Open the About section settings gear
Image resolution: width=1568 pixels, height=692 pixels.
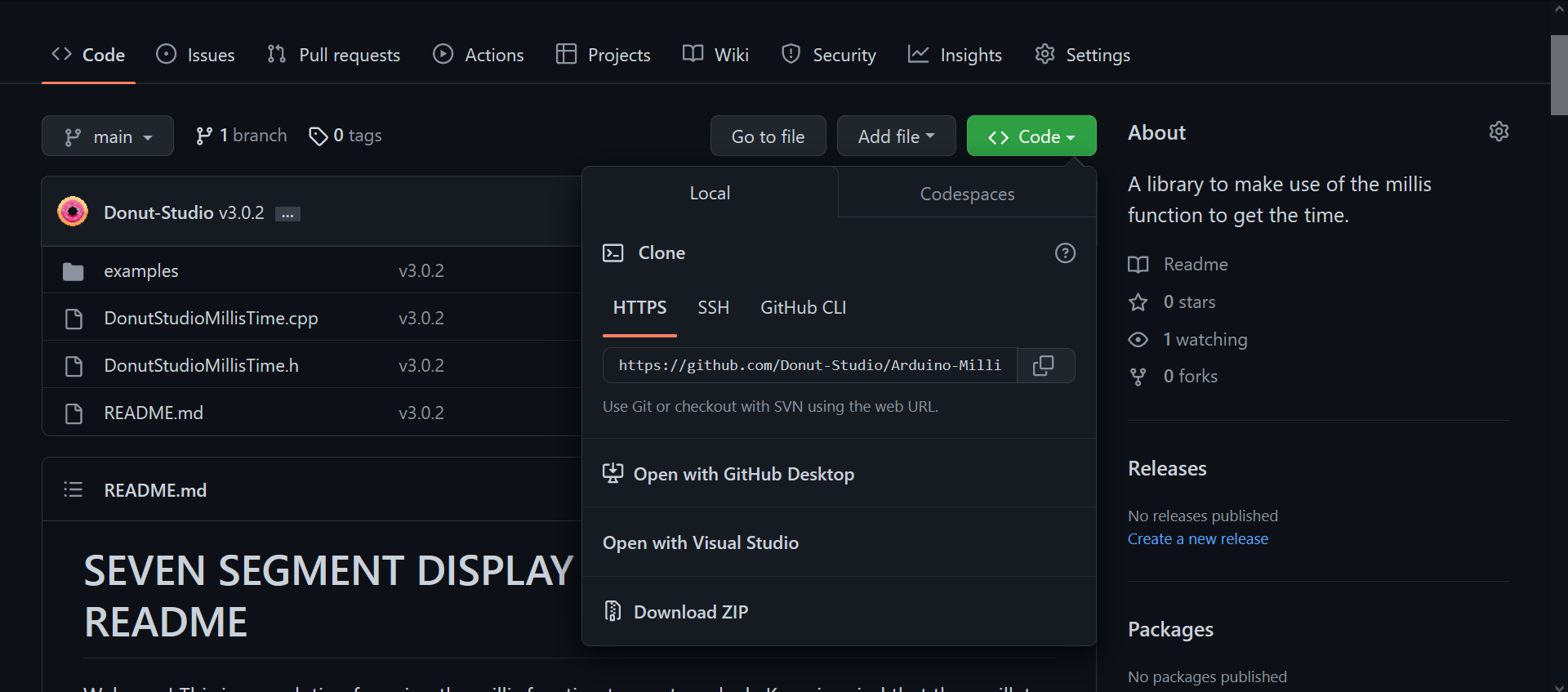tap(1499, 132)
